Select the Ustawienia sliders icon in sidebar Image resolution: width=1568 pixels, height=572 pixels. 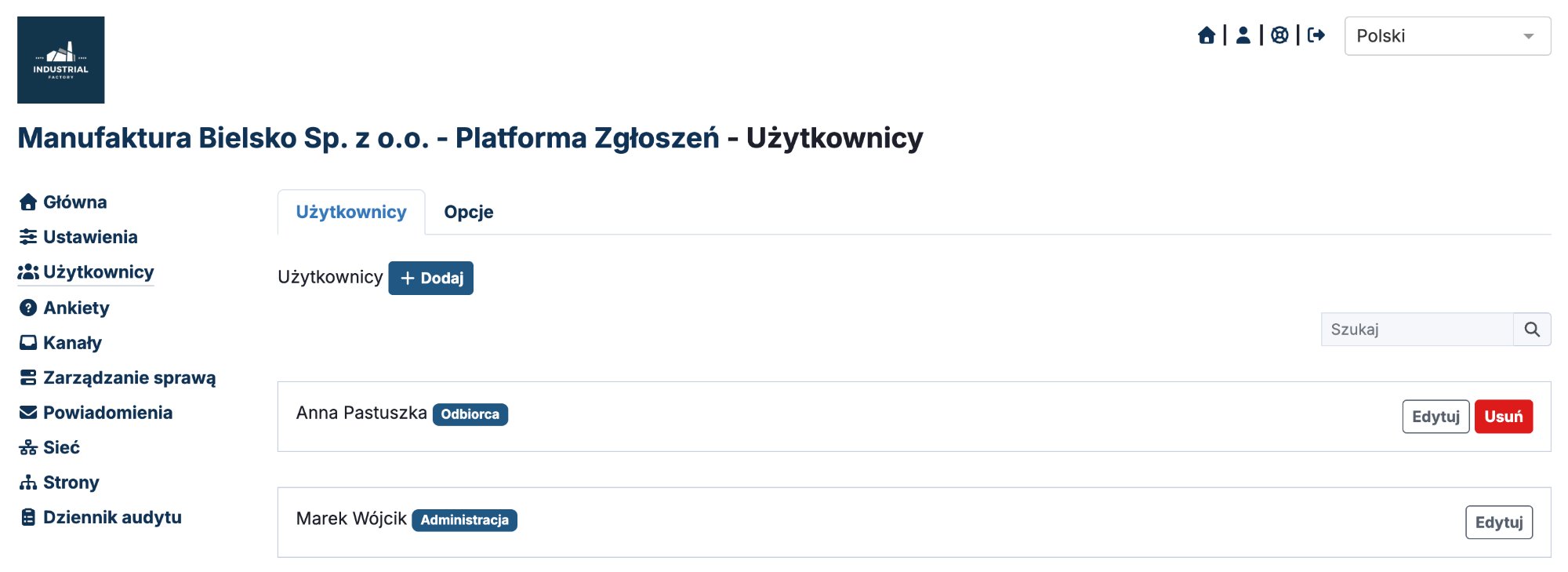(x=27, y=237)
